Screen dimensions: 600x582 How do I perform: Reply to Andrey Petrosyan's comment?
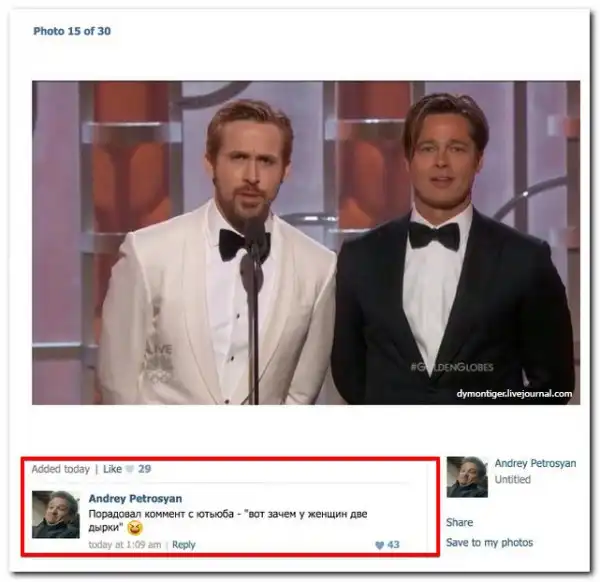[x=184, y=545]
